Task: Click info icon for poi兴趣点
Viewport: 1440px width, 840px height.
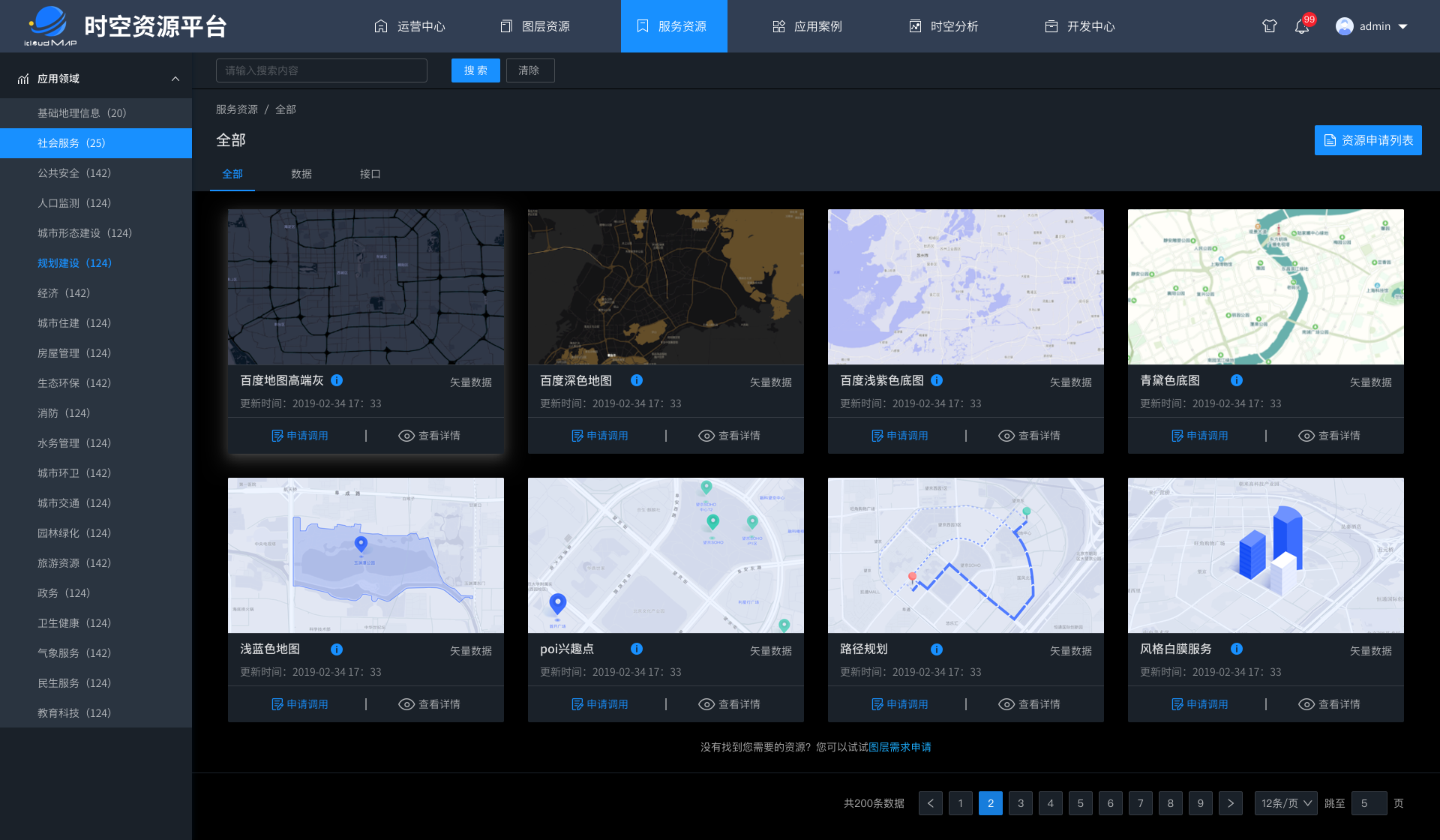Action: click(637, 649)
